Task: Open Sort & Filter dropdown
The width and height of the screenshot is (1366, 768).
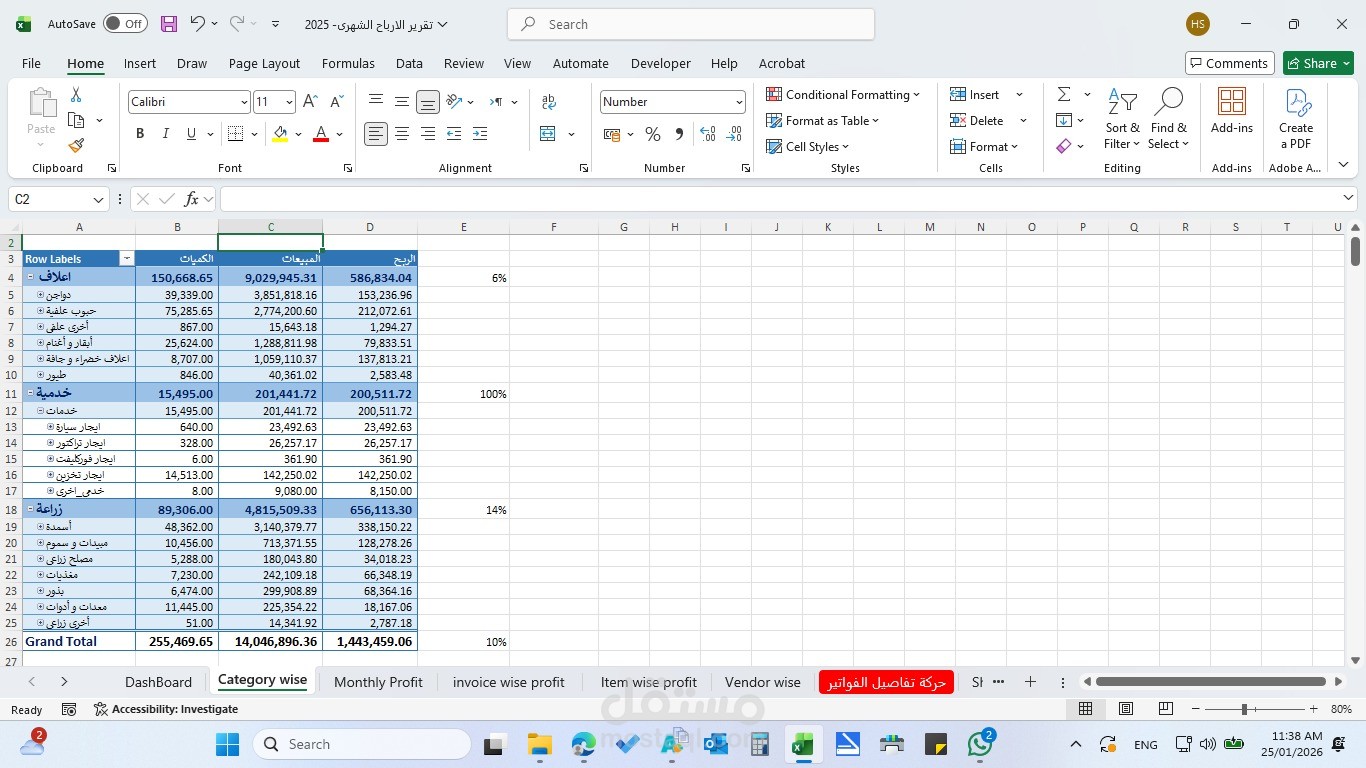Action: pos(1122,118)
